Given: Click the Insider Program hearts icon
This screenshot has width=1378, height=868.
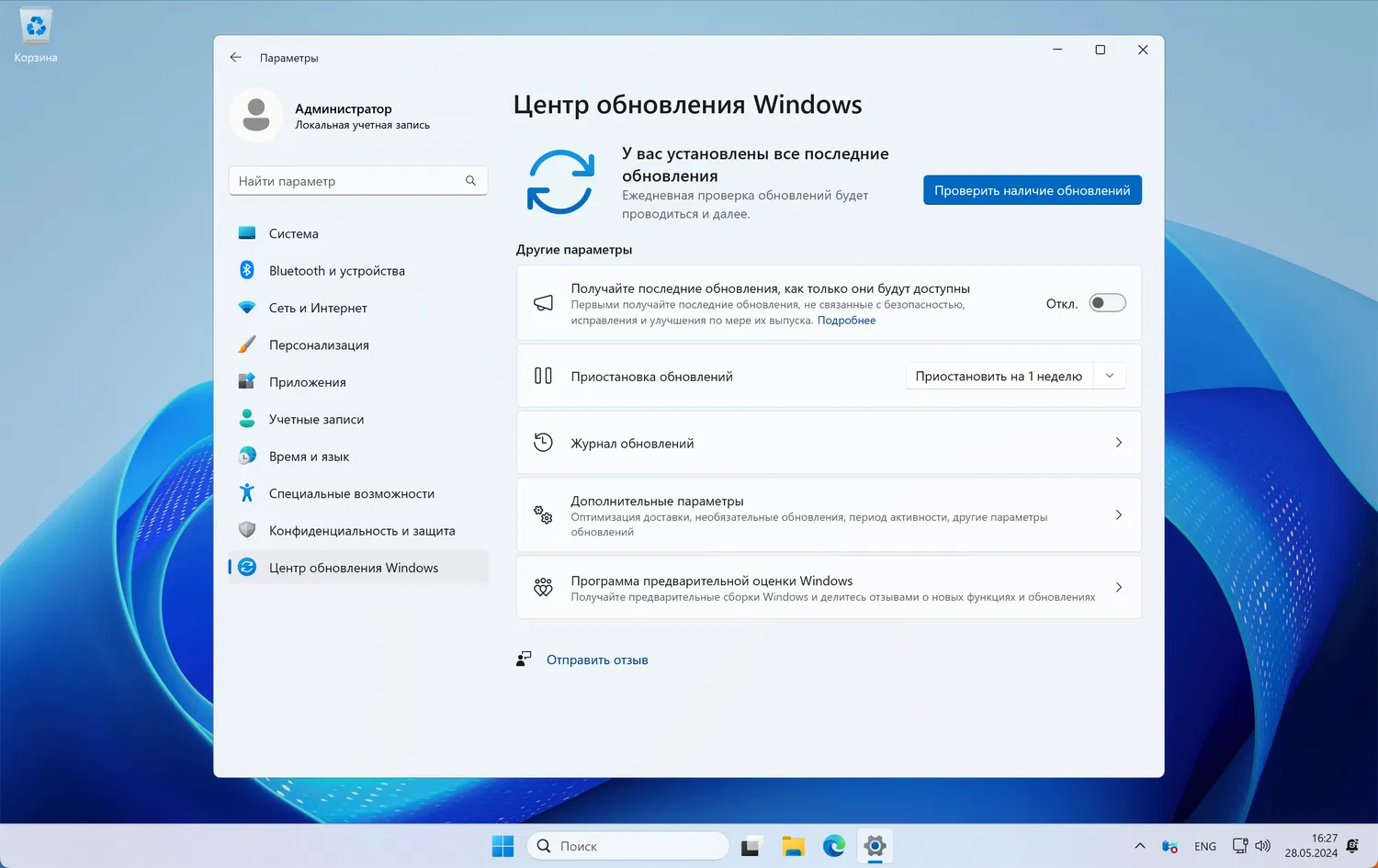Looking at the screenshot, I should pos(544,587).
